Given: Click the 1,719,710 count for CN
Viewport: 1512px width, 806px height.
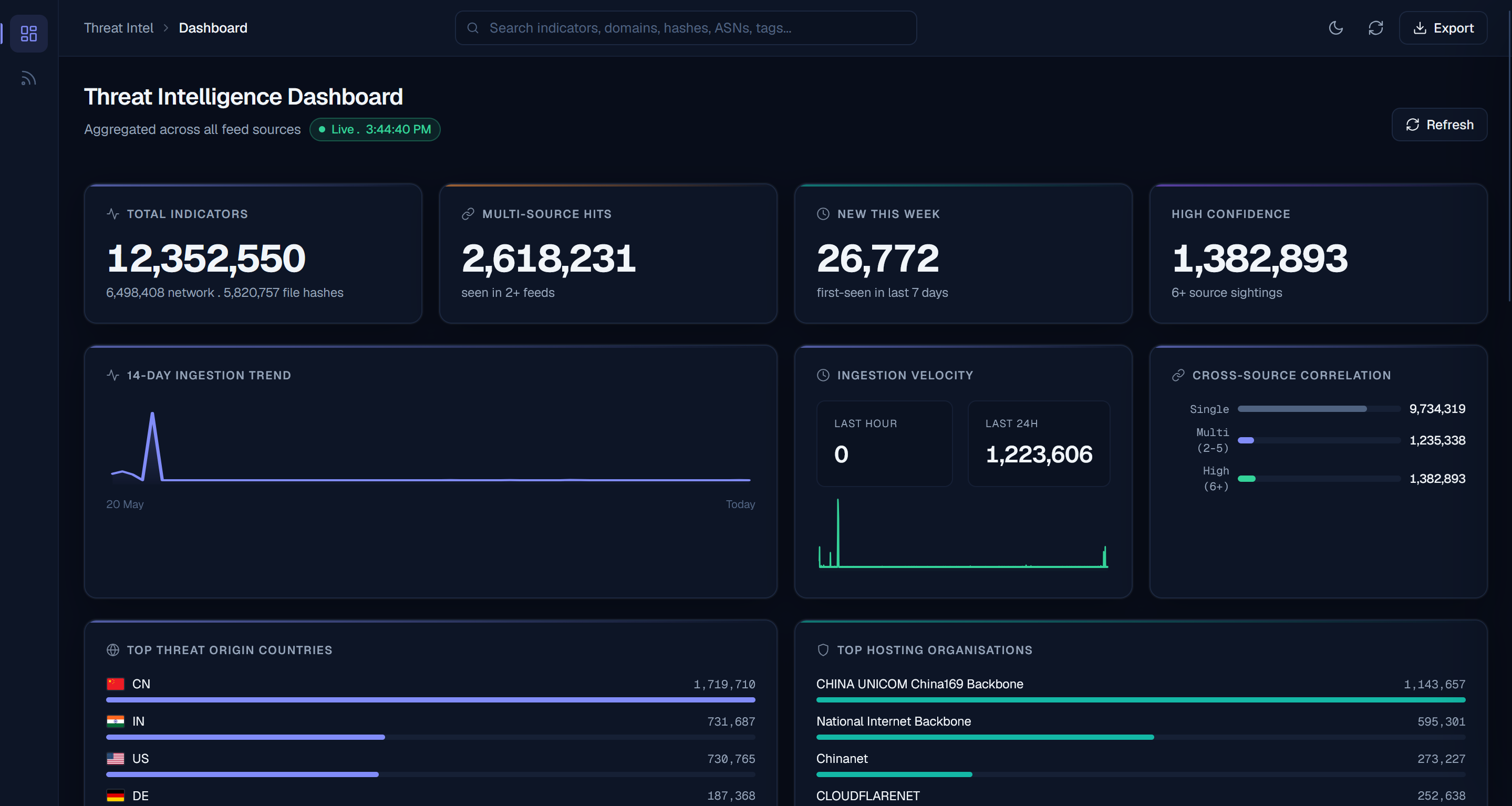Looking at the screenshot, I should pyautogui.click(x=724, y=685).
